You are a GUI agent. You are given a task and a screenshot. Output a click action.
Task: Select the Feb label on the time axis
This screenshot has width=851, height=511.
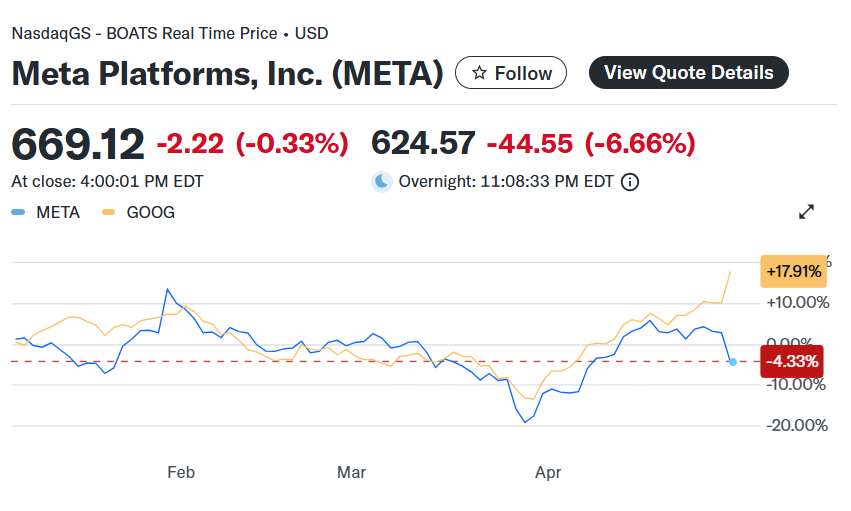180,472
